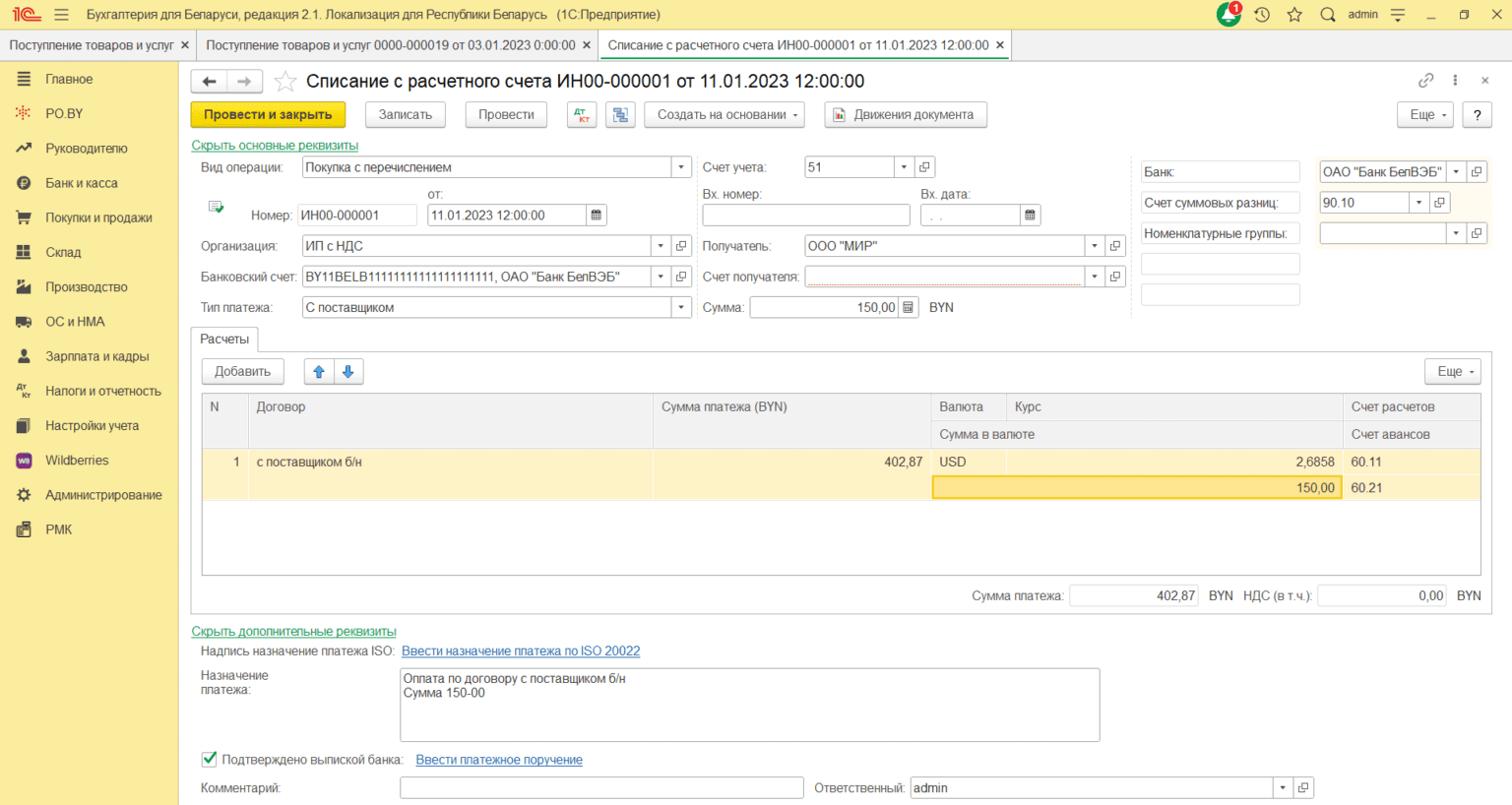The image size is (1512, 805).
Task: Switch to the first Поступление товаров и услуг tab
Action: [x=91, y=45]
